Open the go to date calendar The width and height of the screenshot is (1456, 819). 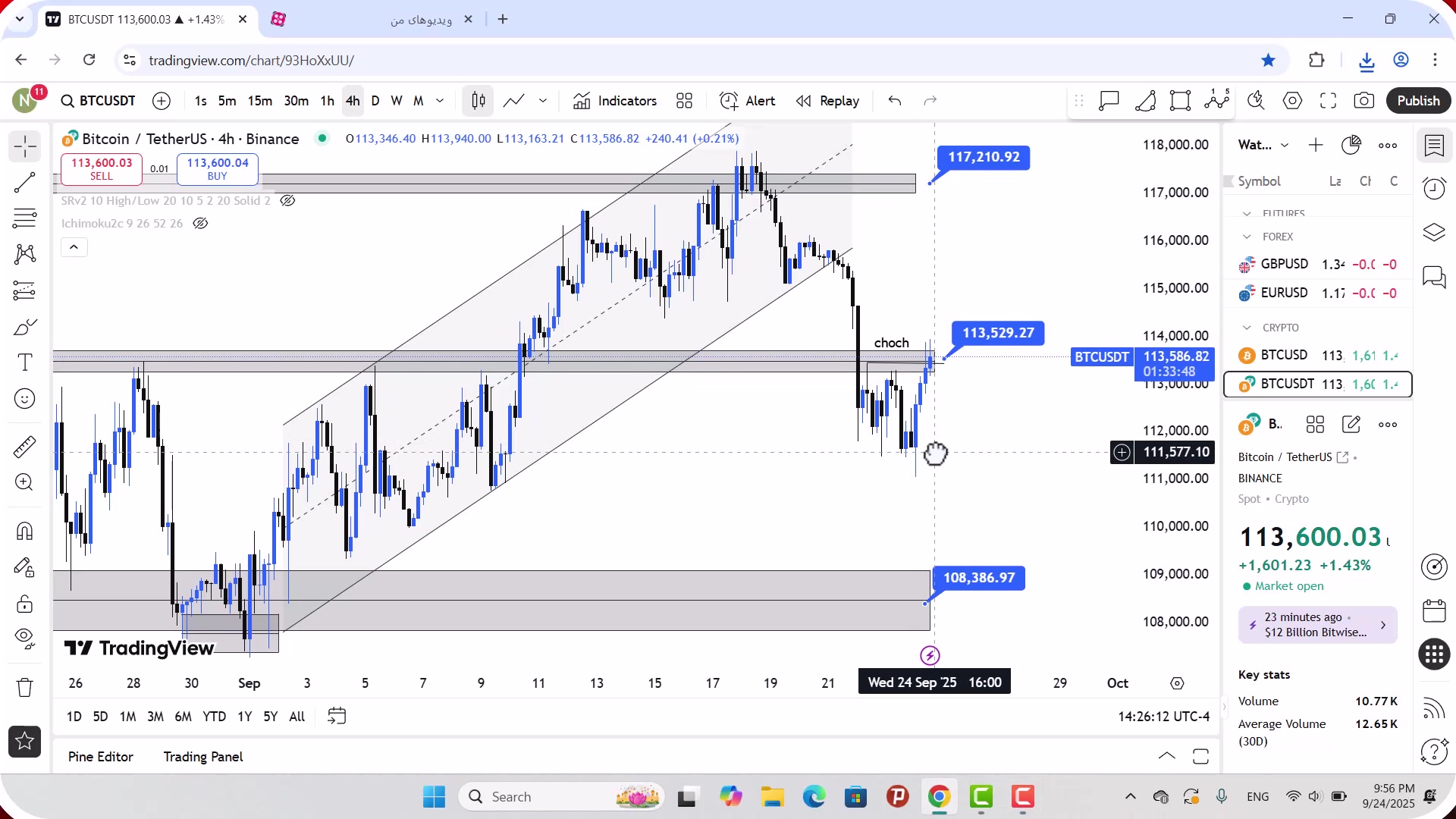[337, 717]
